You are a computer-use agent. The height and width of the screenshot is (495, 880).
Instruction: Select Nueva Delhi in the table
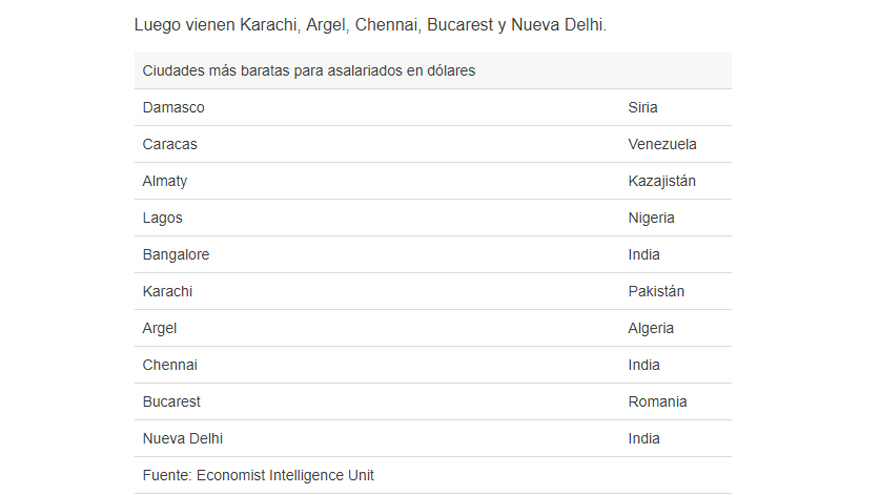(182, 438)
